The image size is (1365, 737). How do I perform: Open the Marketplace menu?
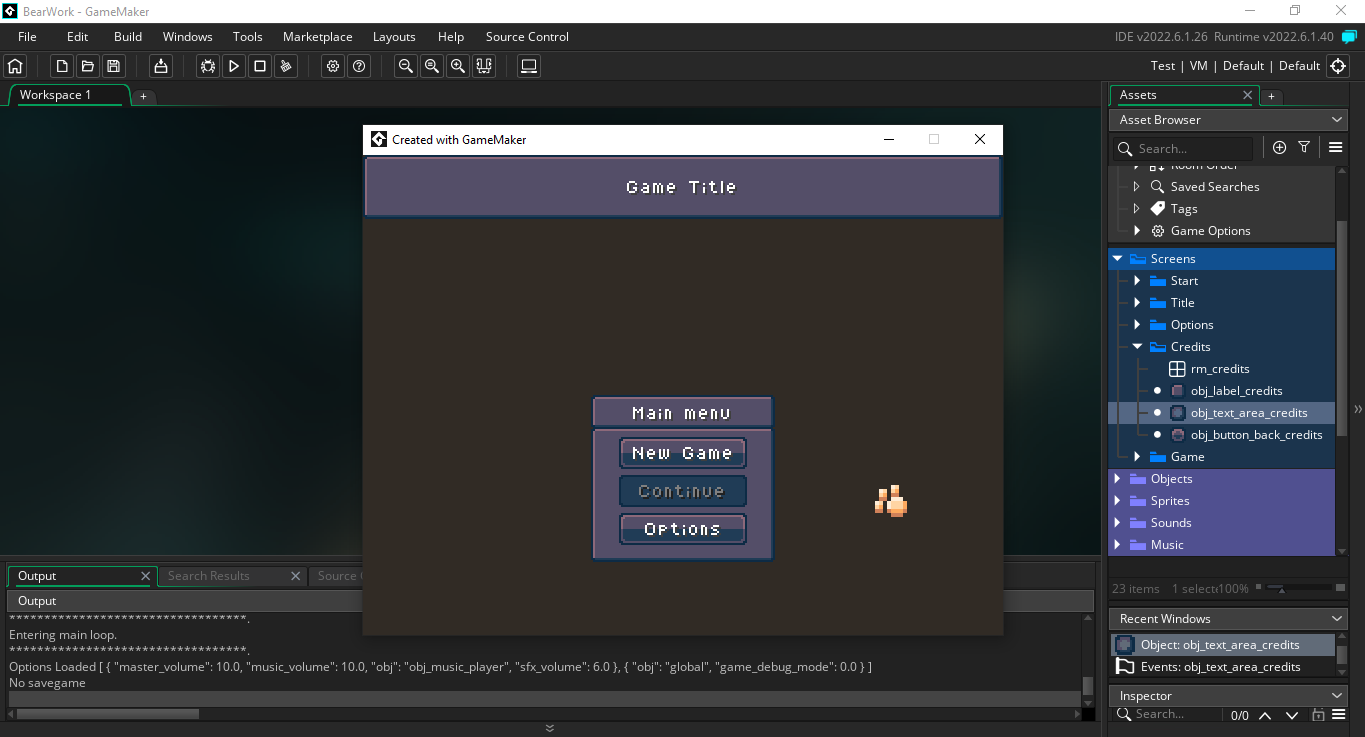[317, 36]
